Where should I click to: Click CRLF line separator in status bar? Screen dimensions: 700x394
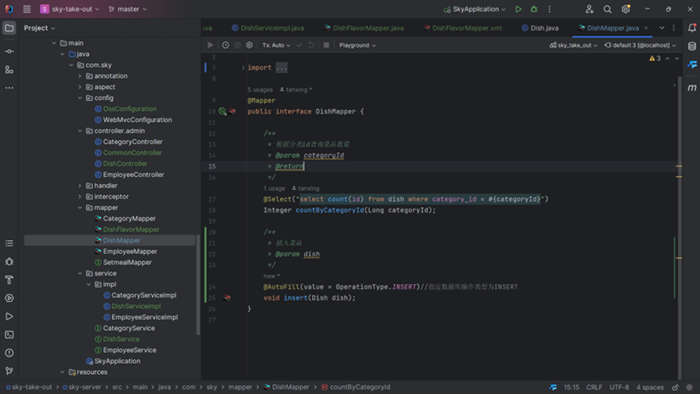[x=594, y=387]
